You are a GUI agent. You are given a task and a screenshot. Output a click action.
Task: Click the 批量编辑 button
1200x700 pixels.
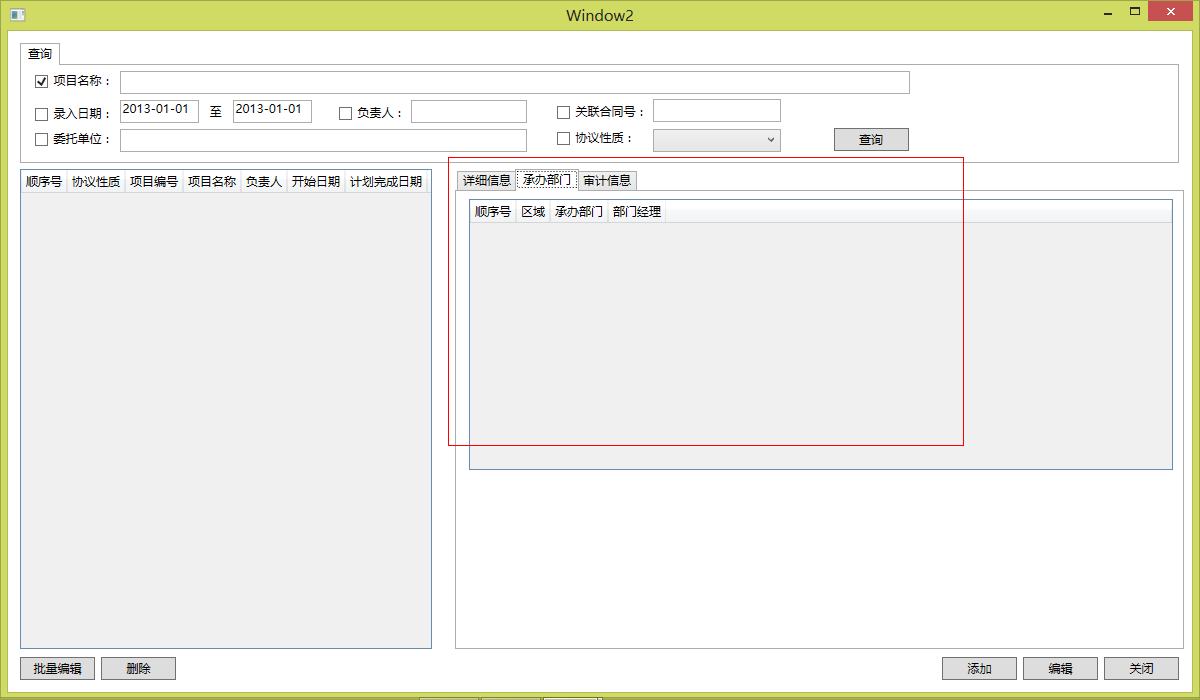click(x=58, y=669)
